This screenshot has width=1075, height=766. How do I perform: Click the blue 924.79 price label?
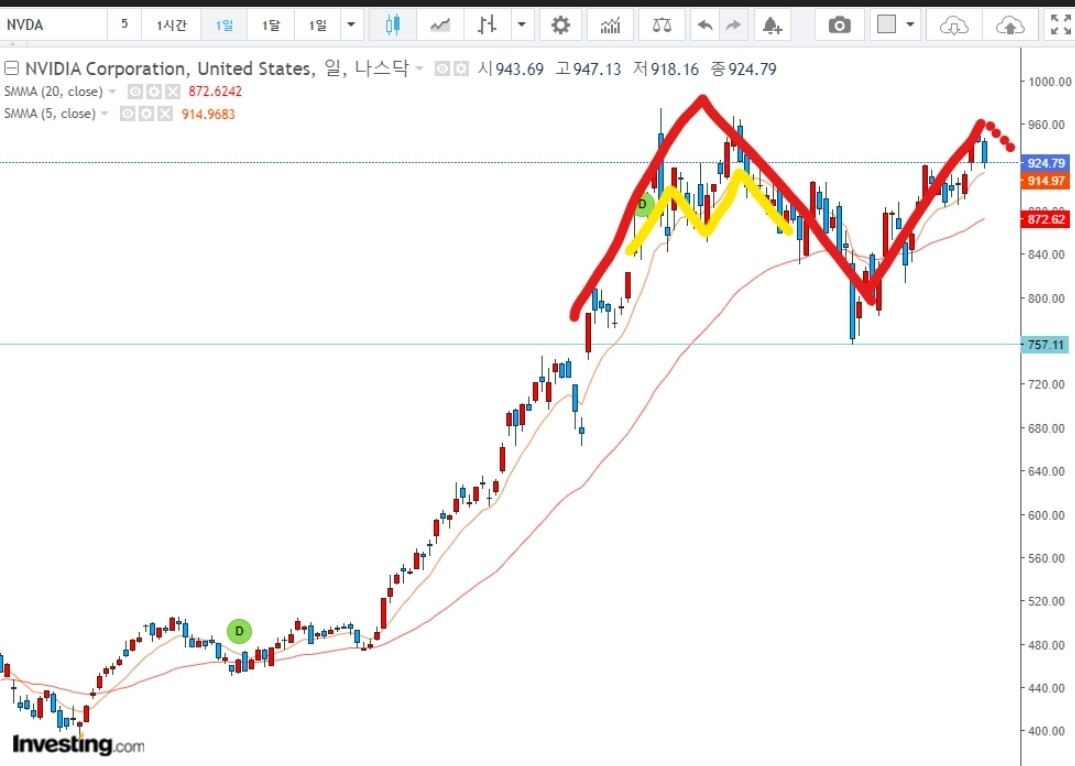click(1046, 163)
